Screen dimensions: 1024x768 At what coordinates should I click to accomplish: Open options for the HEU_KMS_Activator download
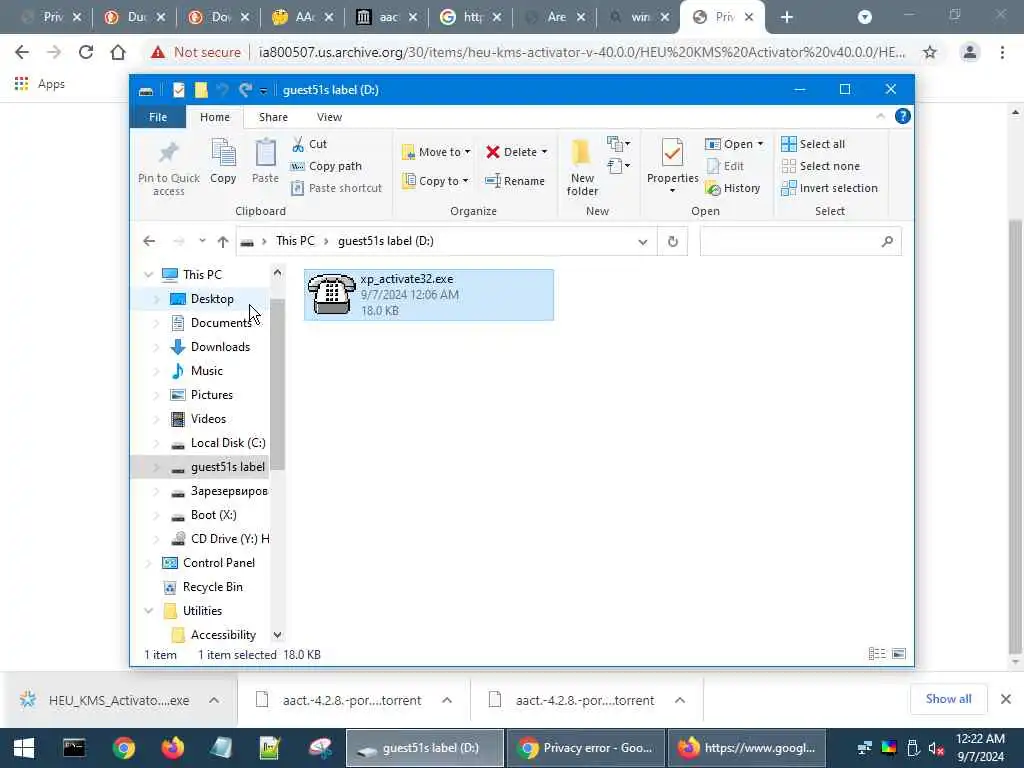click(214, 700)
